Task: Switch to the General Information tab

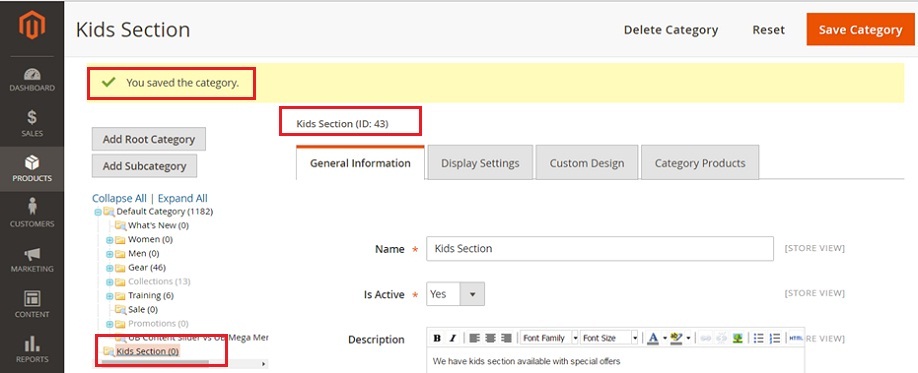Action: 360,163
